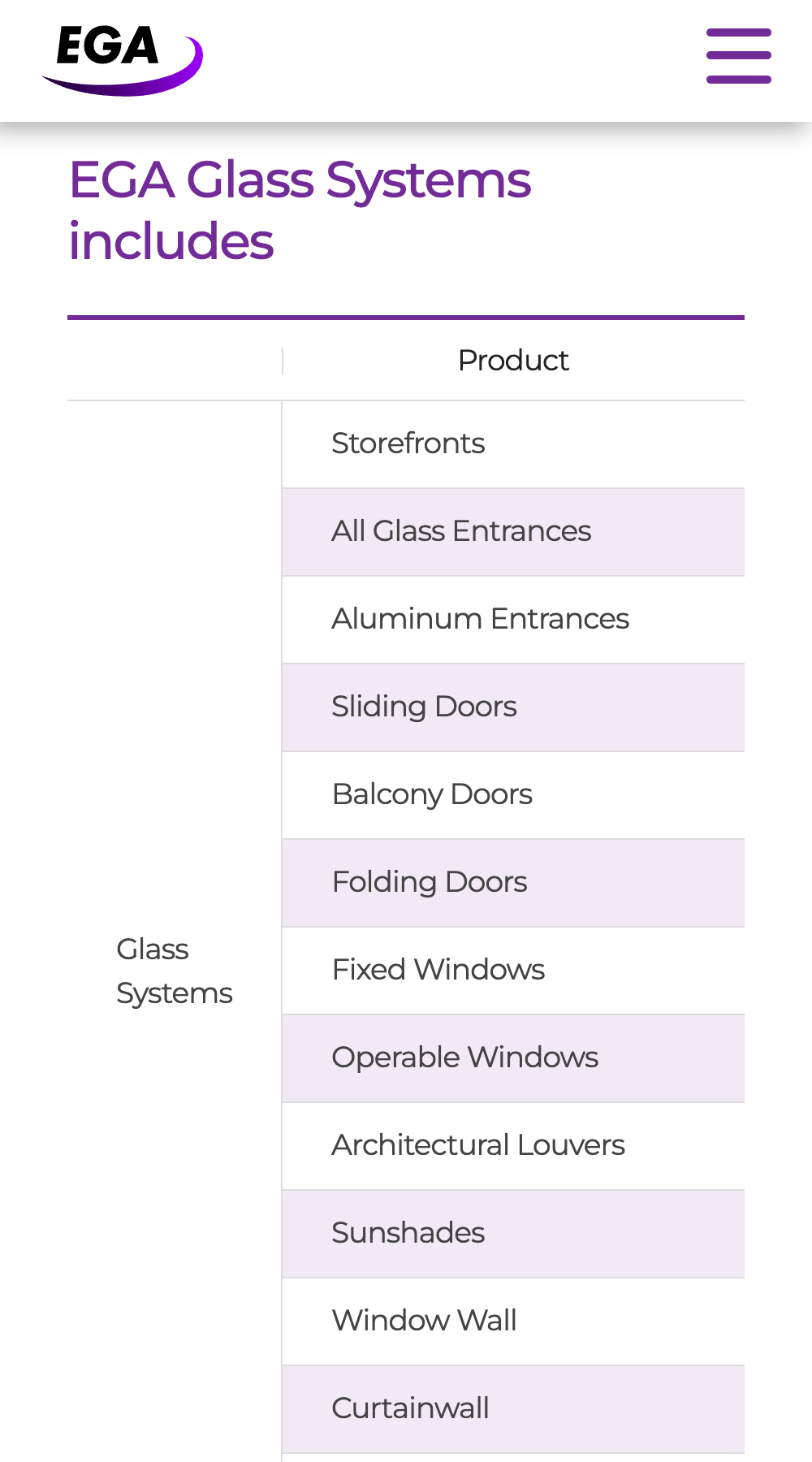
Task: Click Window Wall entry
Action: point(513,1321)
